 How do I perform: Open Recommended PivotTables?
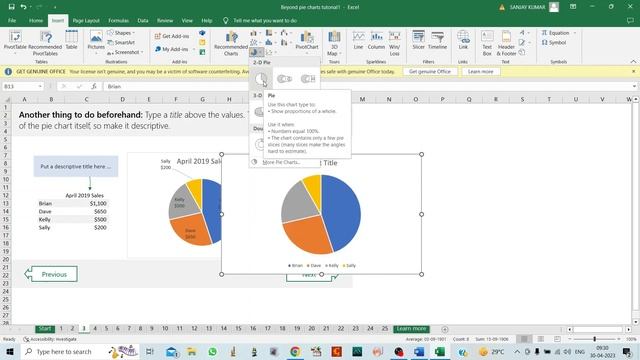click(45, 43)
